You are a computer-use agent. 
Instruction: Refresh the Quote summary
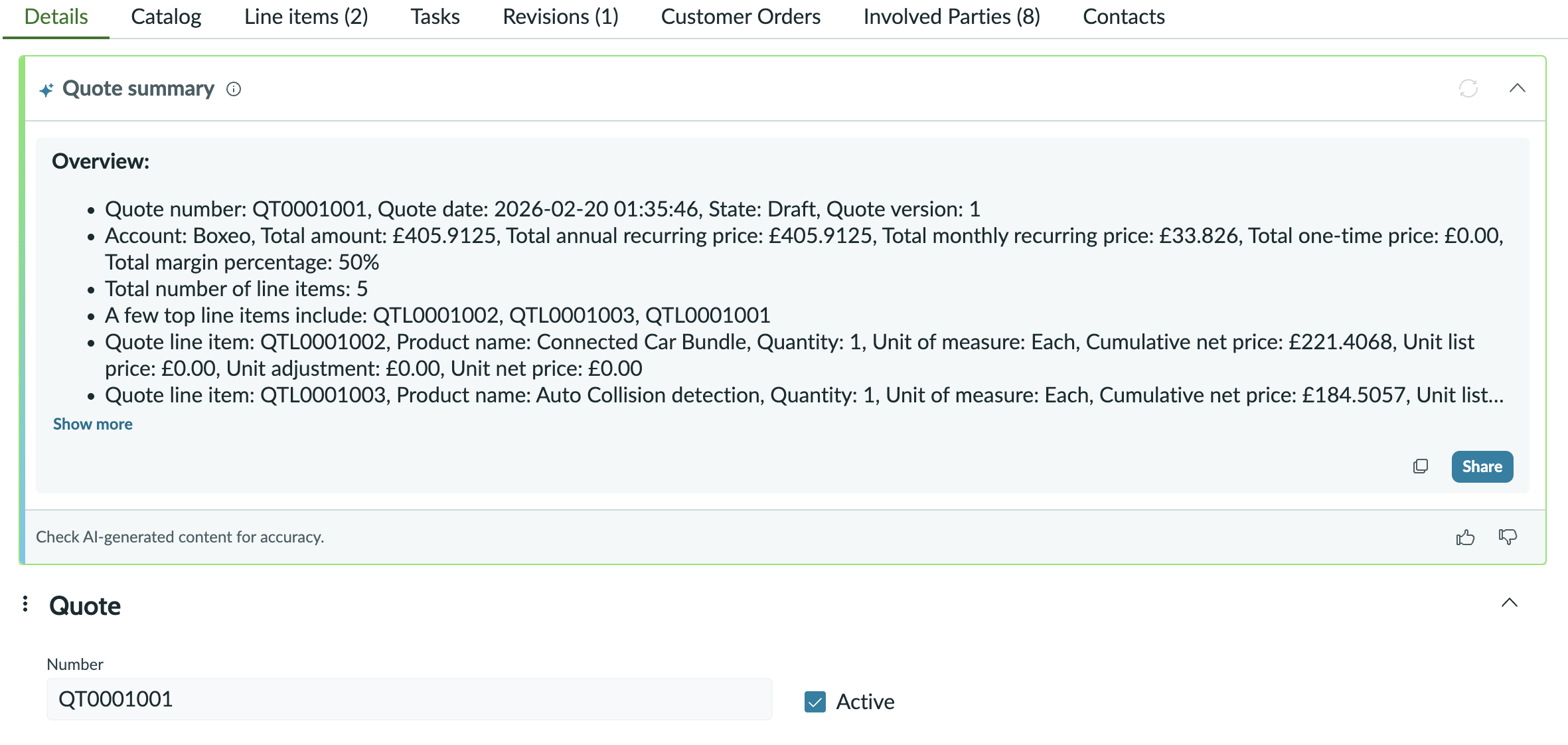[x=1468, y=88]
